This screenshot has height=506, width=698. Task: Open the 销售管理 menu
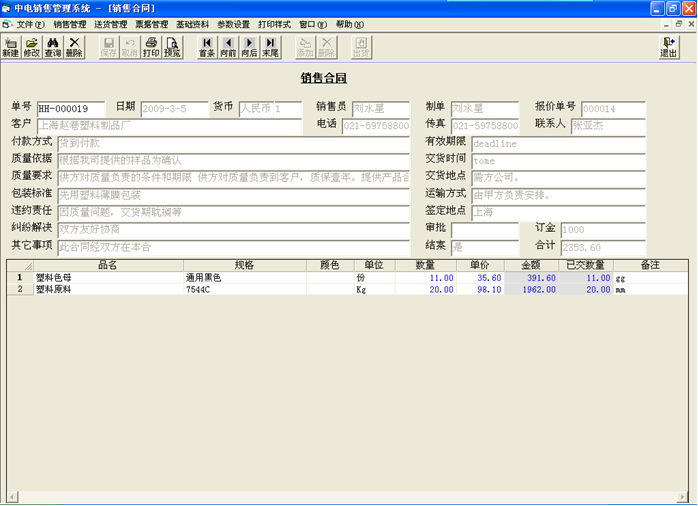(x=70, y=24)
